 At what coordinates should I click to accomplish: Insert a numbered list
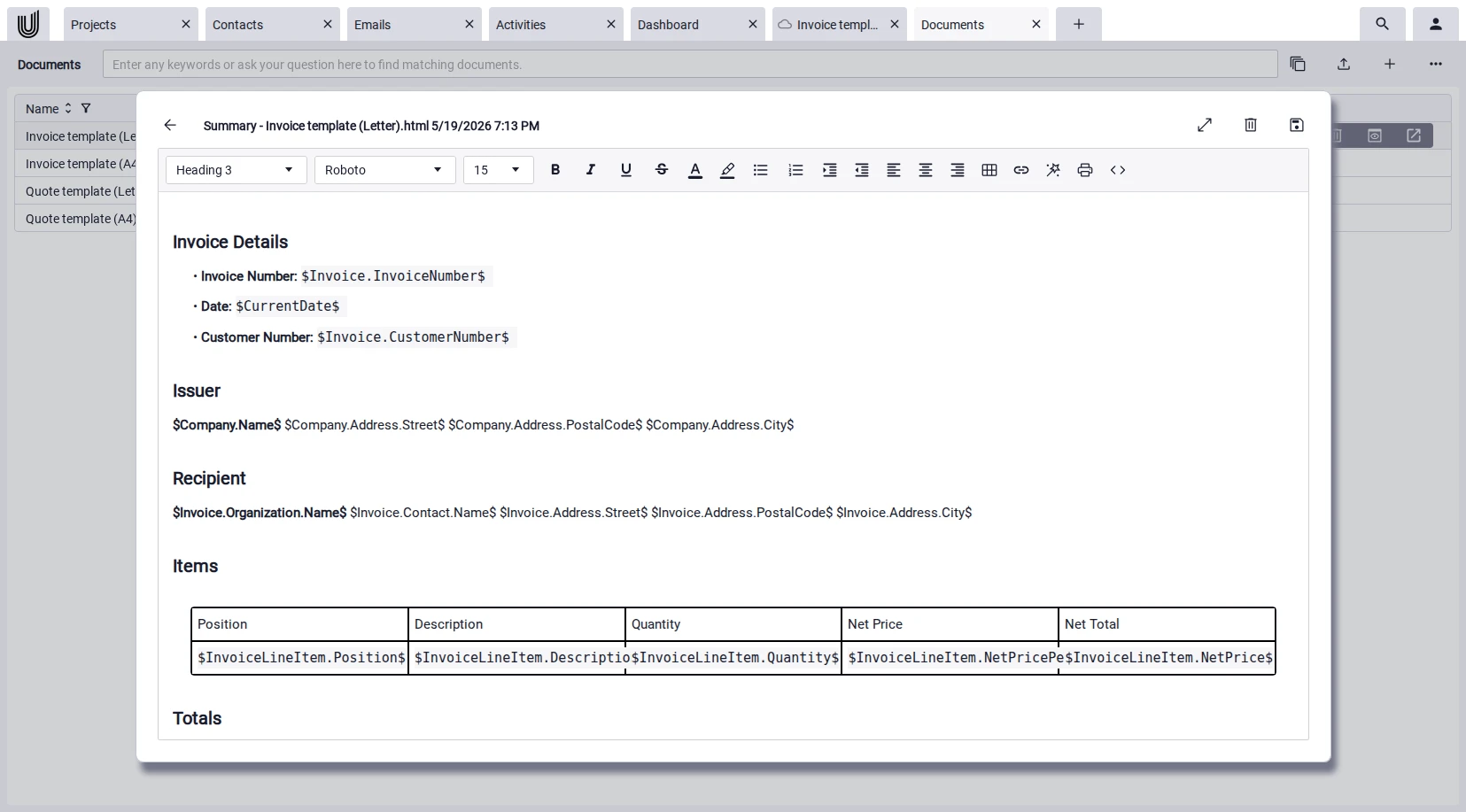click(795, 170)
